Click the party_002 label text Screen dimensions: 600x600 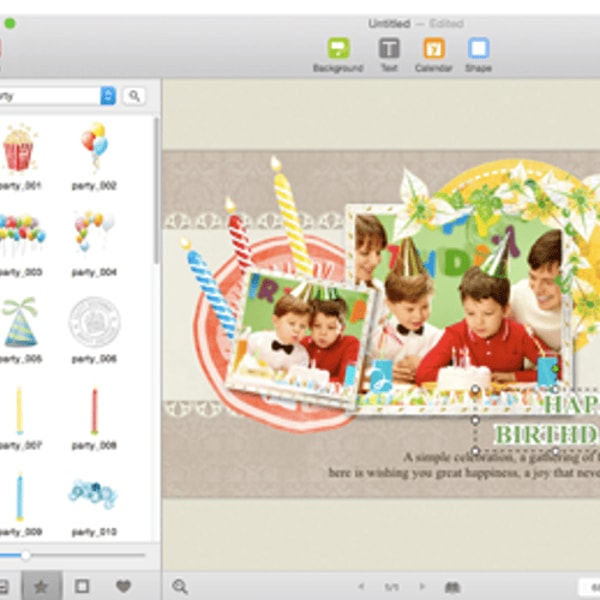coord(94,186)
